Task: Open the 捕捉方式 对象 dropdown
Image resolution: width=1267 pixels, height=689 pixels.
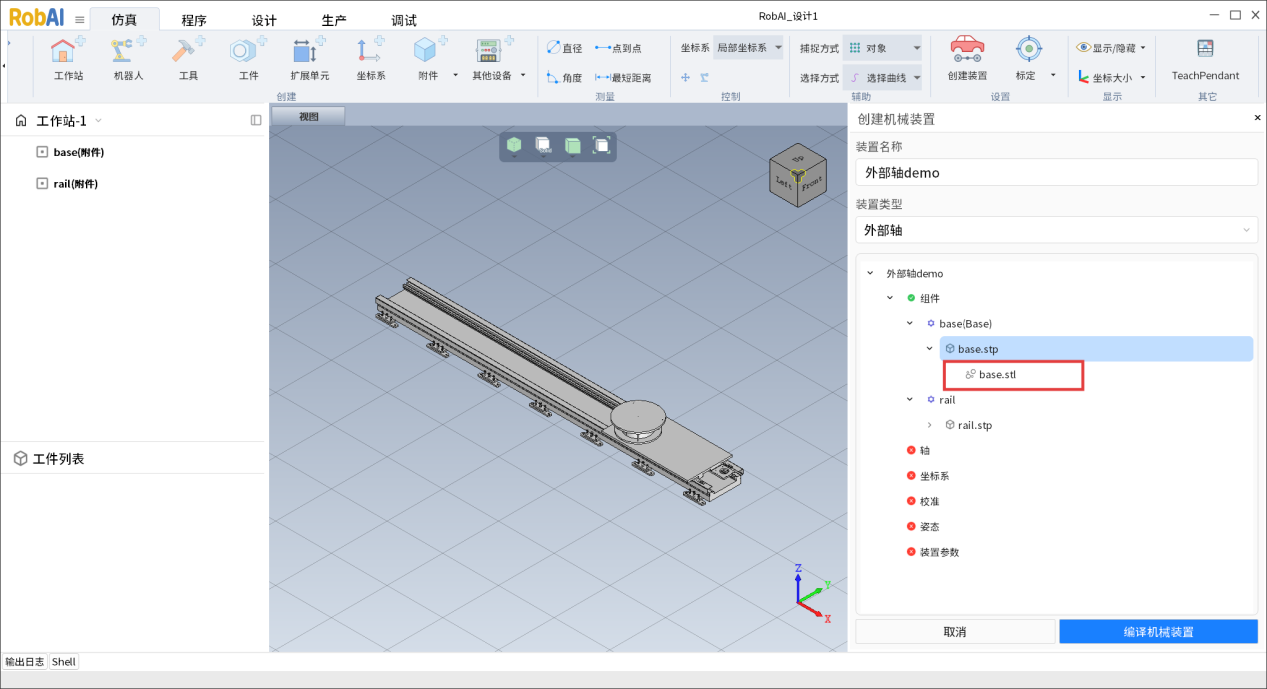Action: point(882,47)
